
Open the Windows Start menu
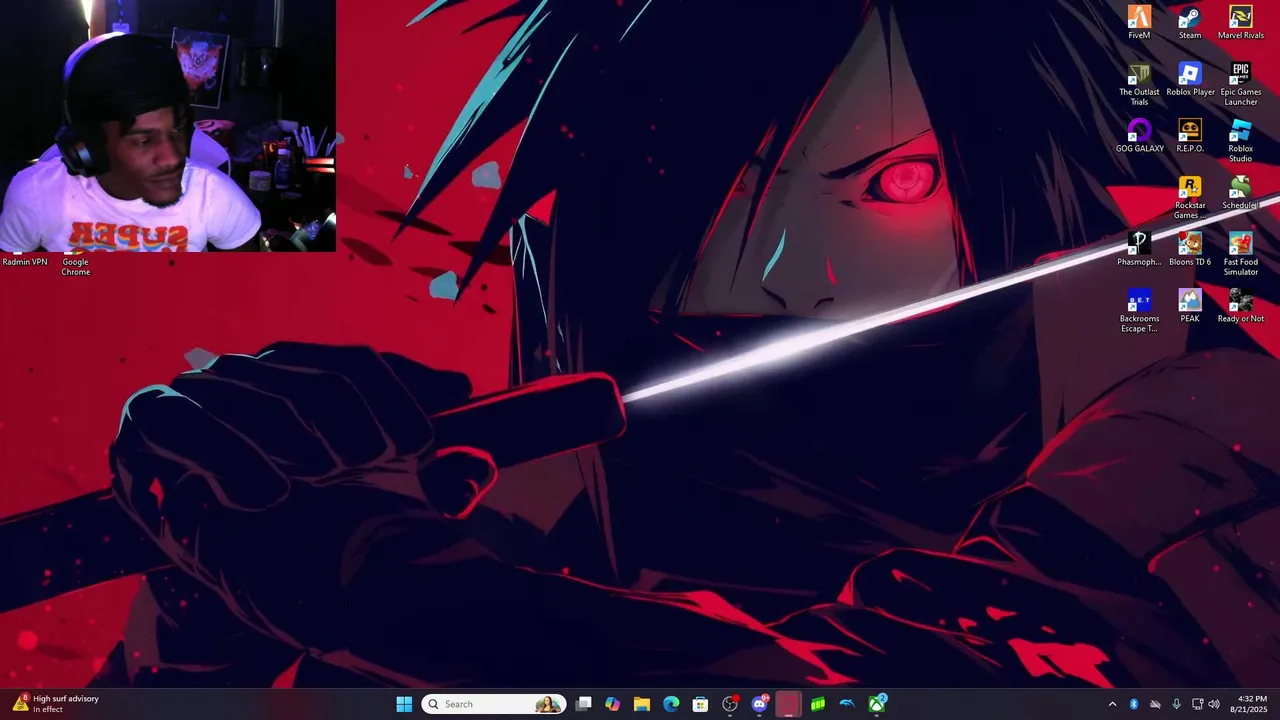(404, 704)
